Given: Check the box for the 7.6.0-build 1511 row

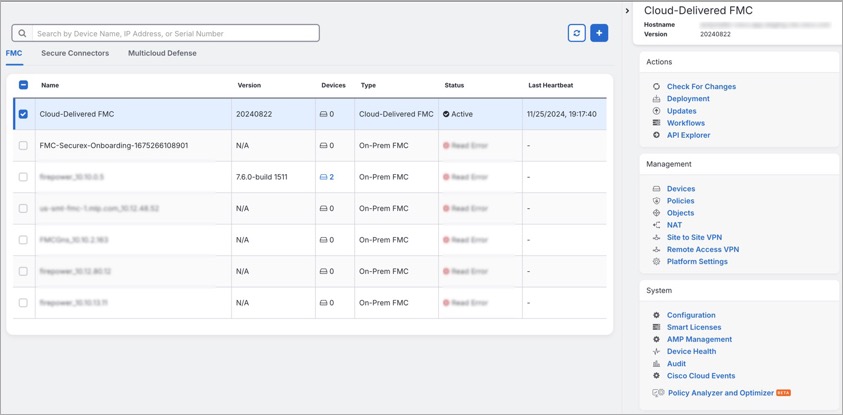Looking at the screenshot, I should 23,177.
